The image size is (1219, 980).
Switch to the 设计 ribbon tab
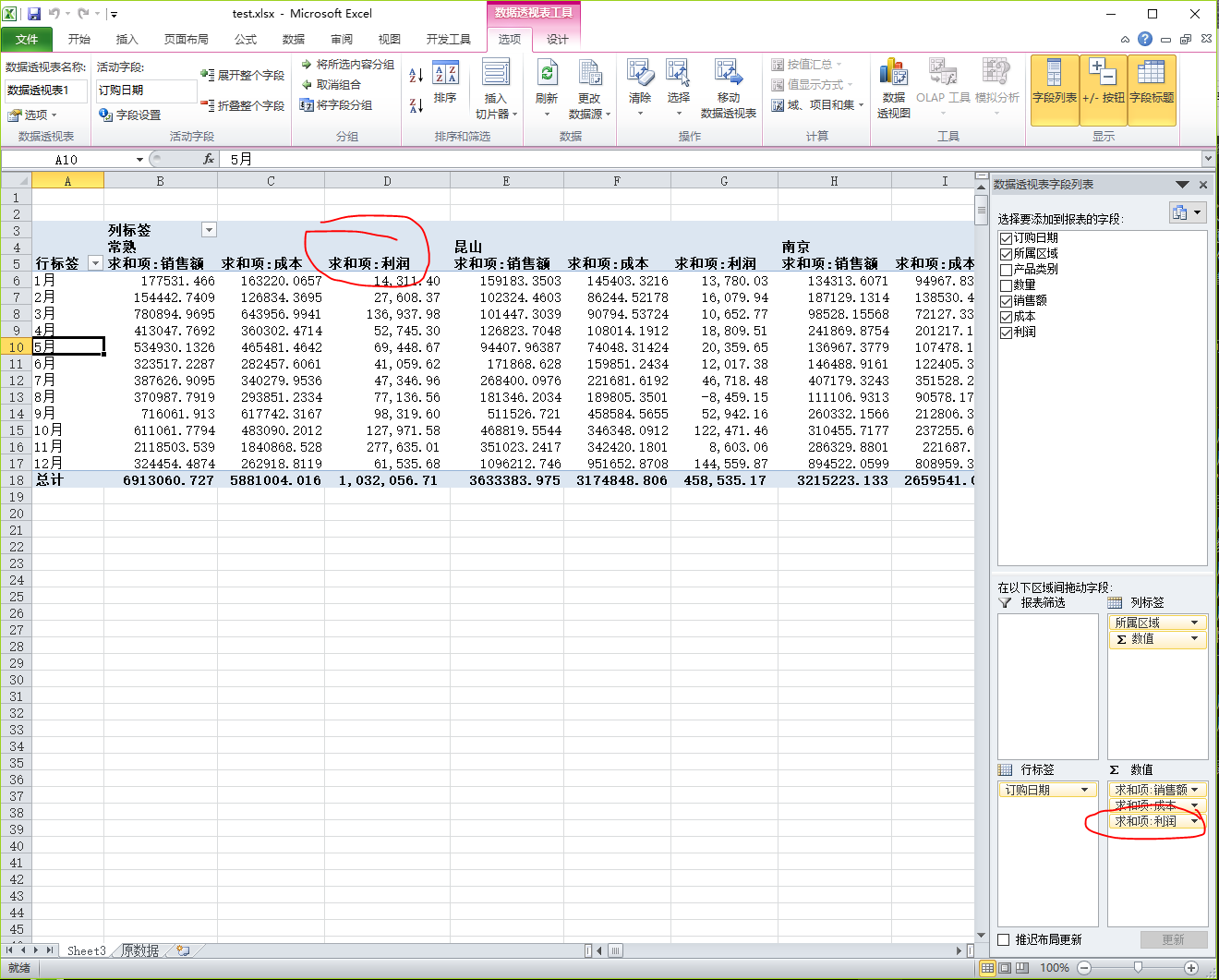(x=558, y=39)
